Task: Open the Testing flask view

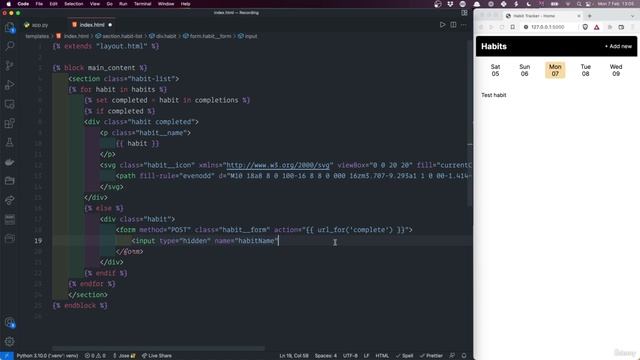Action: point(9,142)
